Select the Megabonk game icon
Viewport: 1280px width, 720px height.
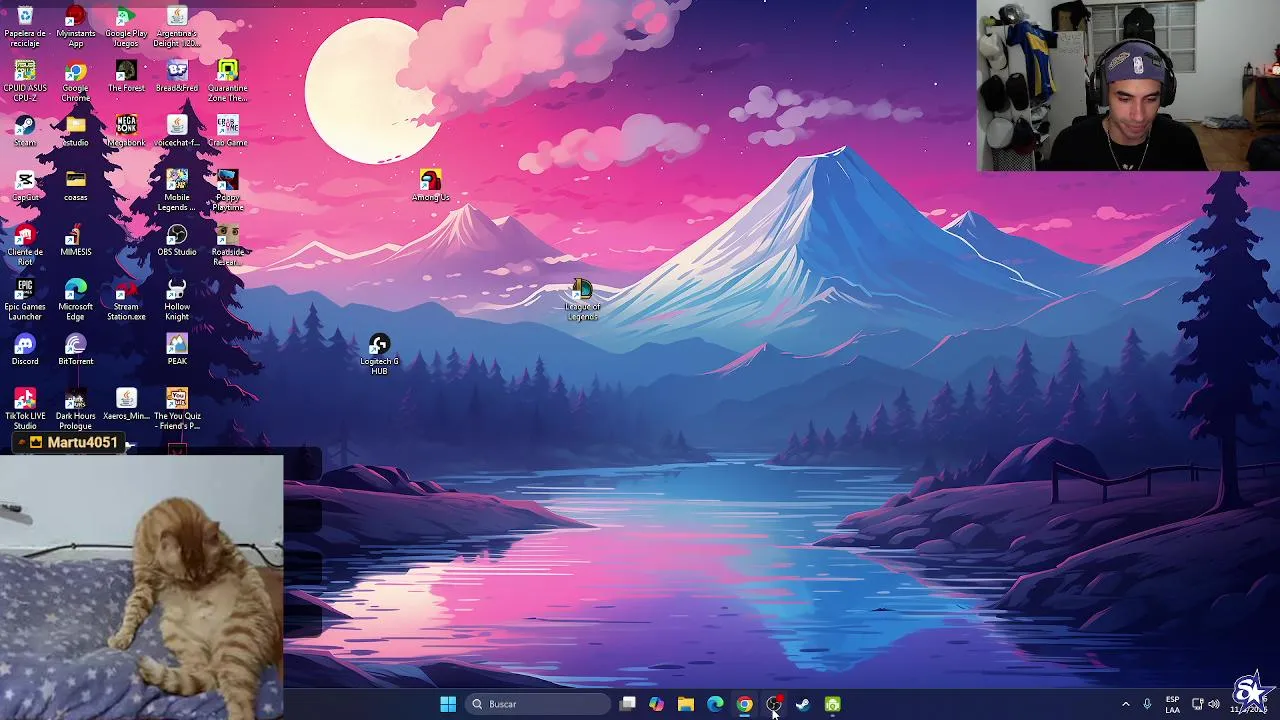(126, 131)
